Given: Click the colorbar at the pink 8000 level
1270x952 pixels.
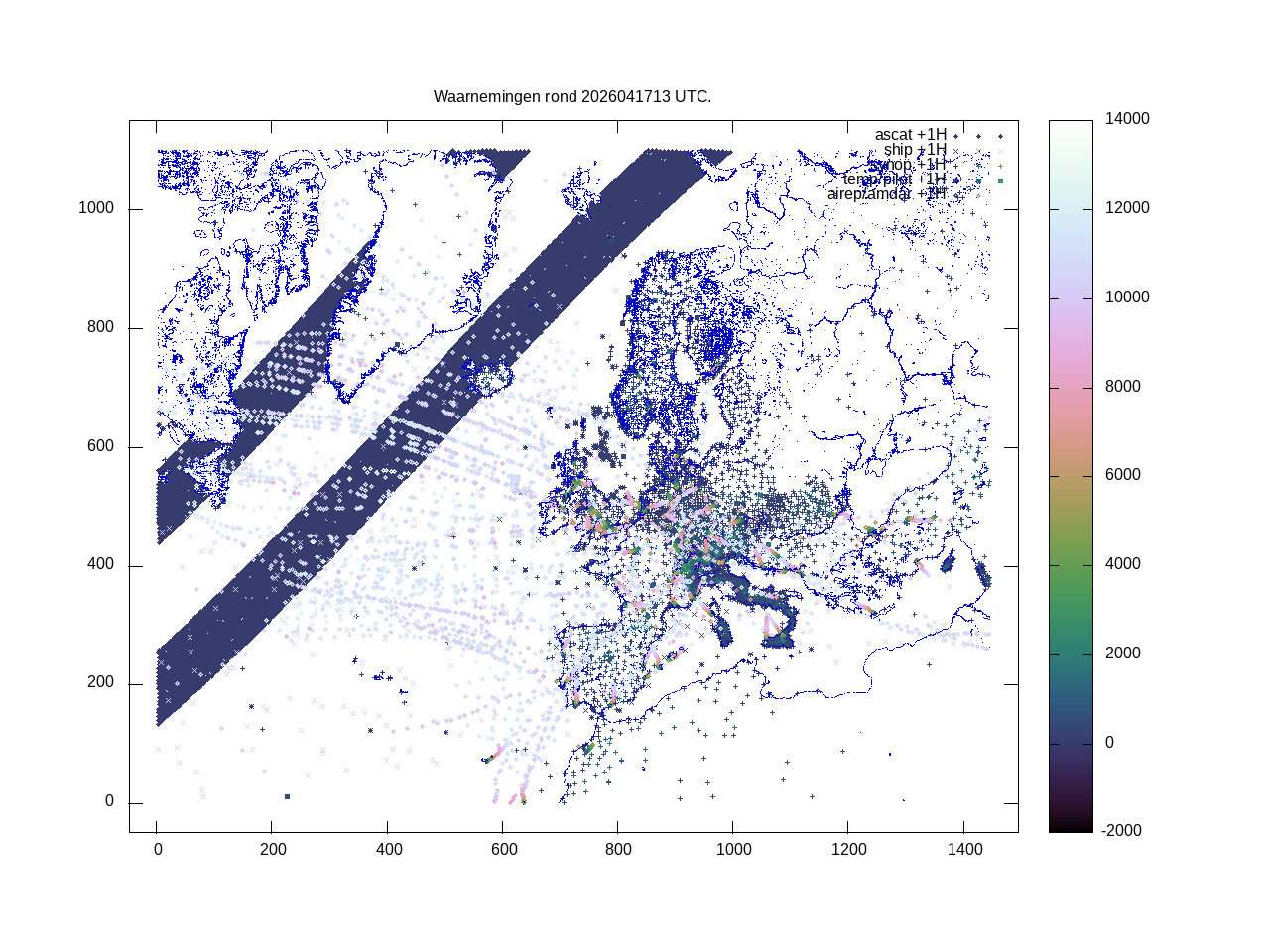Looking at the screenshot, I should 1071,387.
